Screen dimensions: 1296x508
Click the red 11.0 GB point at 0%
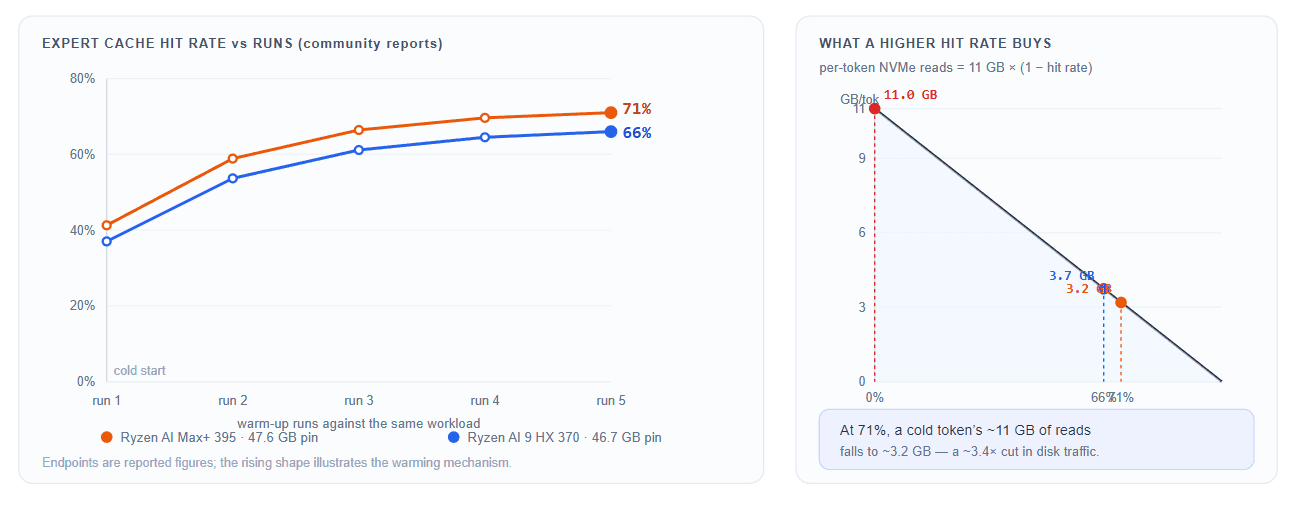875,108
